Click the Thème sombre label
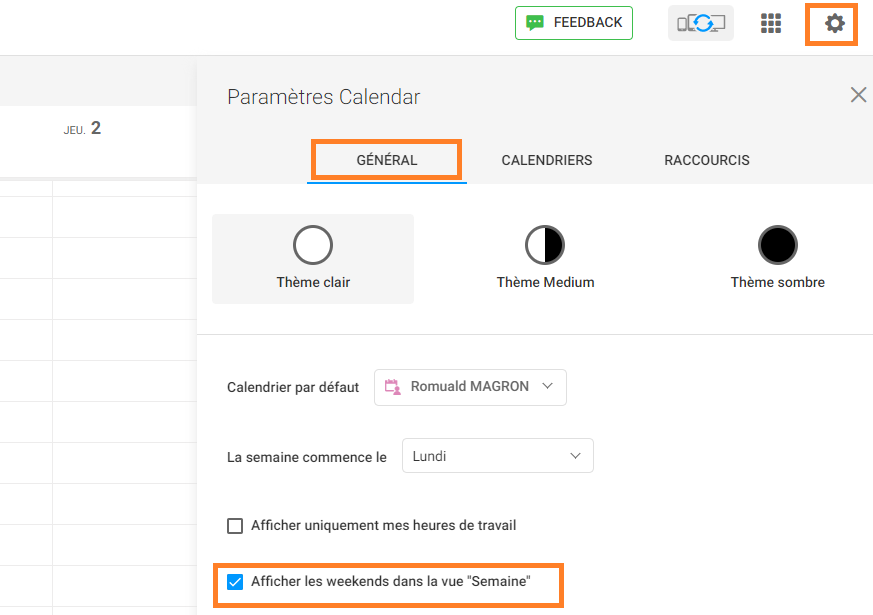 click(778, 282)
